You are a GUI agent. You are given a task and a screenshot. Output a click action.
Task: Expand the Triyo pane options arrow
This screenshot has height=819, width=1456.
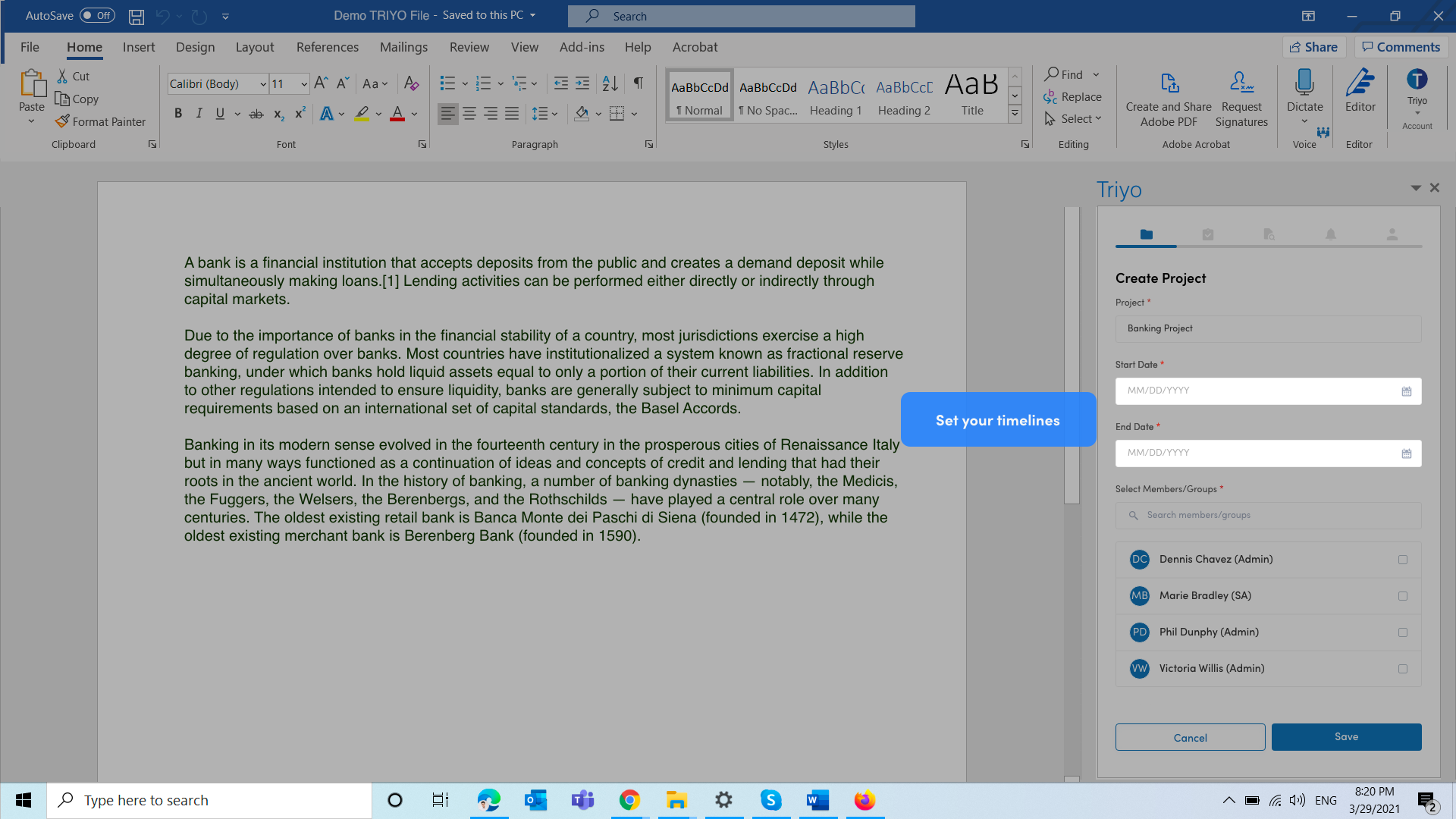pyautogui.click(x=1416, y=188)
